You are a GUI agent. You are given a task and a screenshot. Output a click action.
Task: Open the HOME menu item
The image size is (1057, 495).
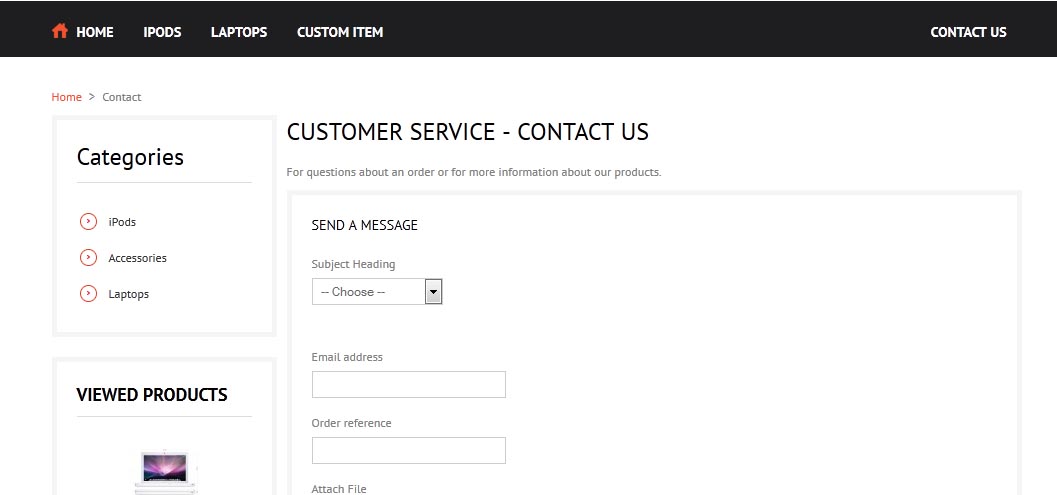(95, 32)
